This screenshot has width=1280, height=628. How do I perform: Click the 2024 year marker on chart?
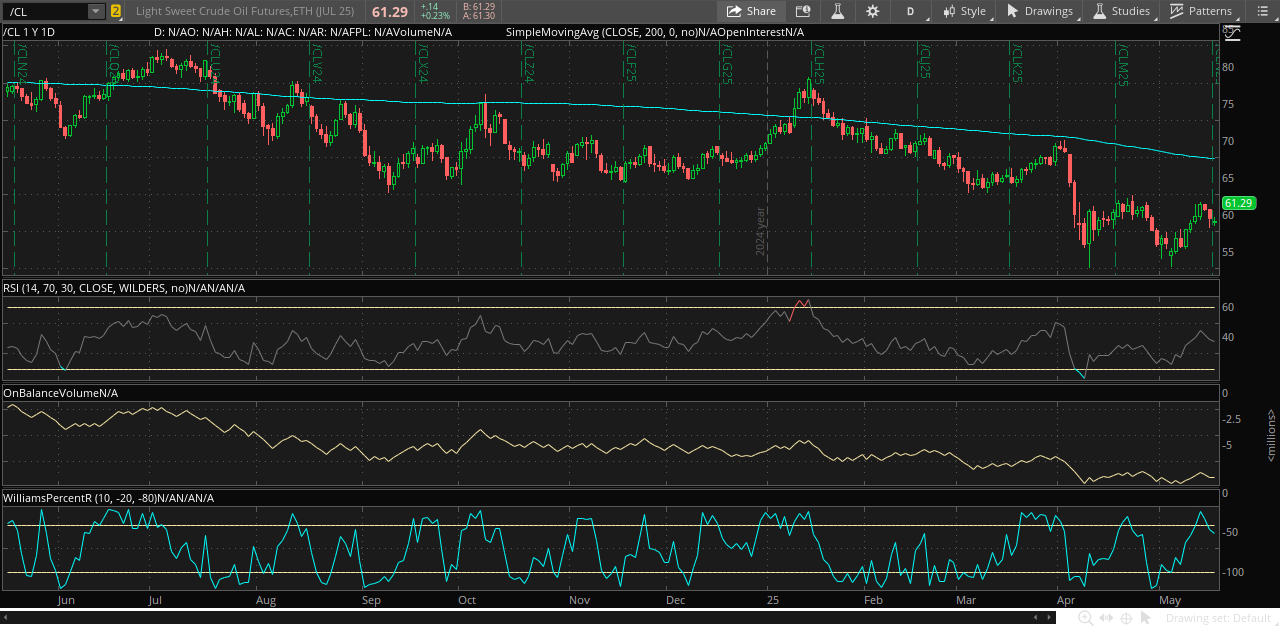760,231
